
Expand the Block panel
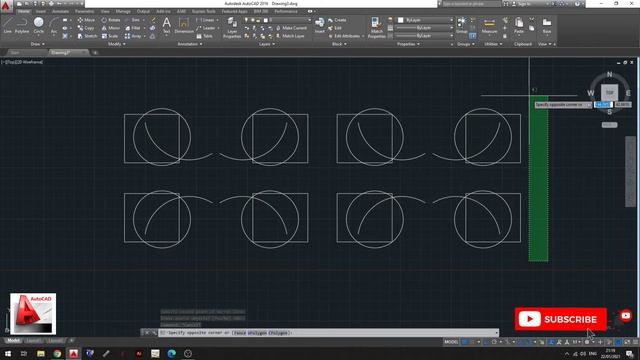click(x=339, y=44)
